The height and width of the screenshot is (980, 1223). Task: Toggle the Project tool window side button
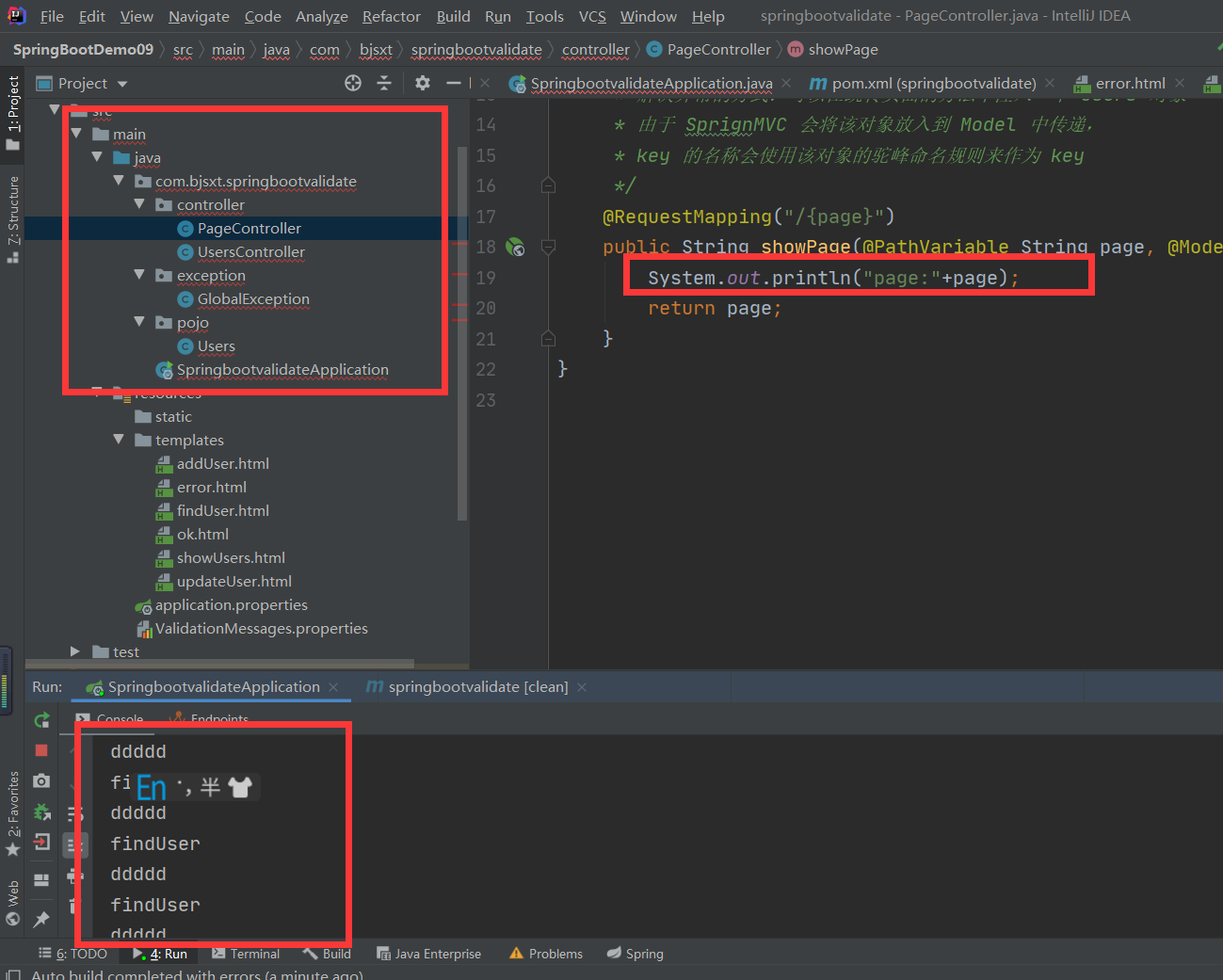click(x=13, y=113)
